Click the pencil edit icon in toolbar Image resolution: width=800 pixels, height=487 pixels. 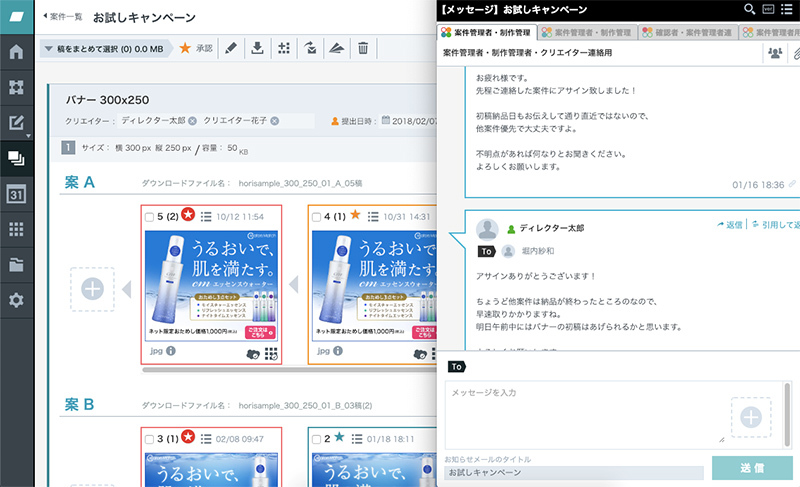pos(231,48)
